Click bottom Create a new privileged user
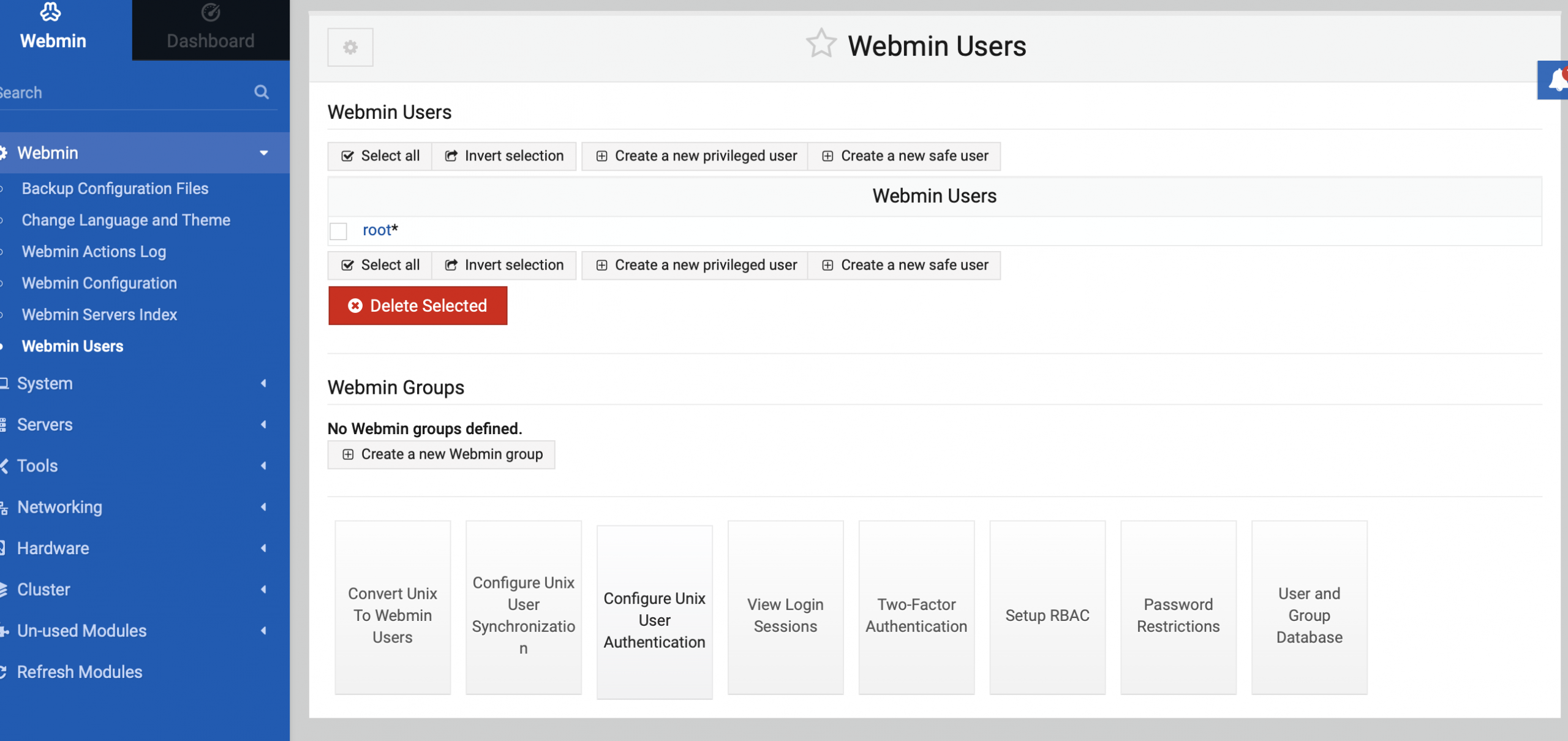The height and width of the screenshot is (741, 1568). click(x=695, y=265)
